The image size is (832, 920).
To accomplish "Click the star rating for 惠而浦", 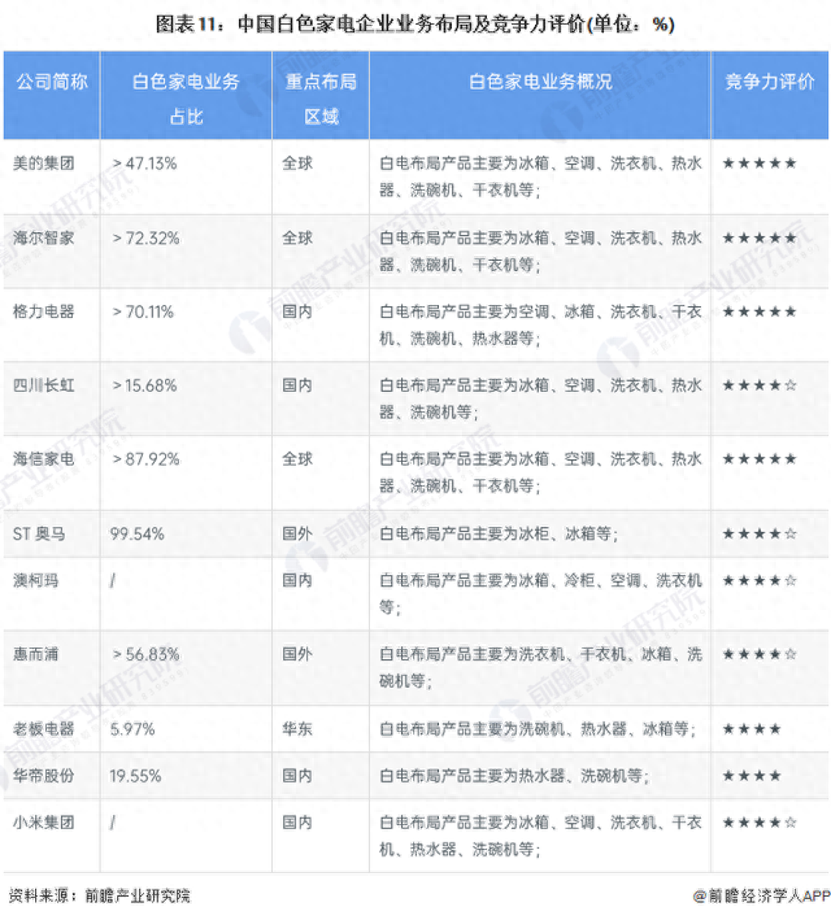I will [759, 654].
